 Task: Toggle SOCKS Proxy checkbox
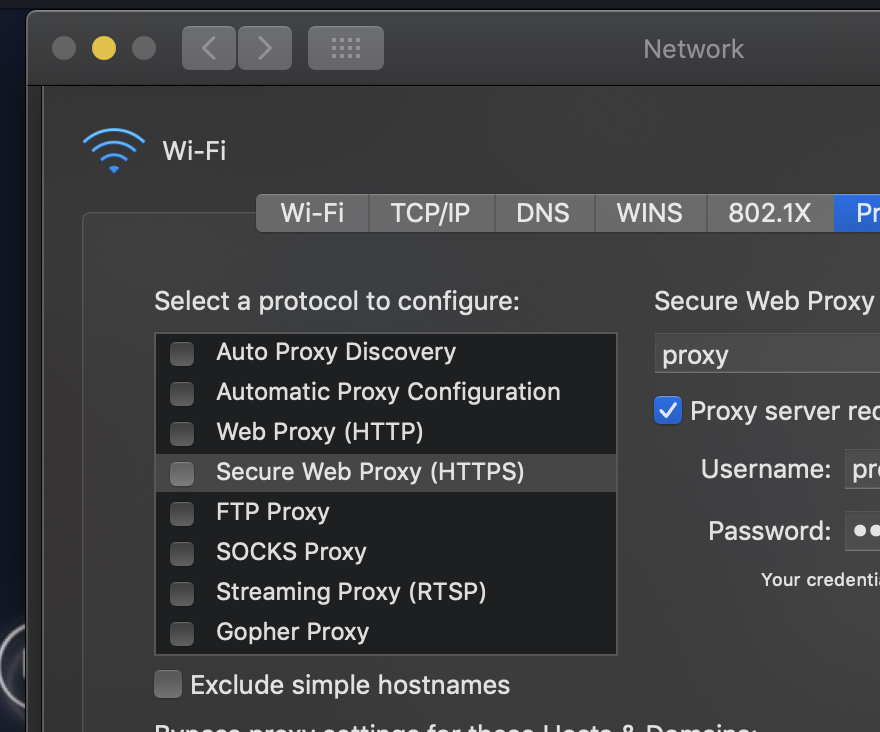(182, 553)
